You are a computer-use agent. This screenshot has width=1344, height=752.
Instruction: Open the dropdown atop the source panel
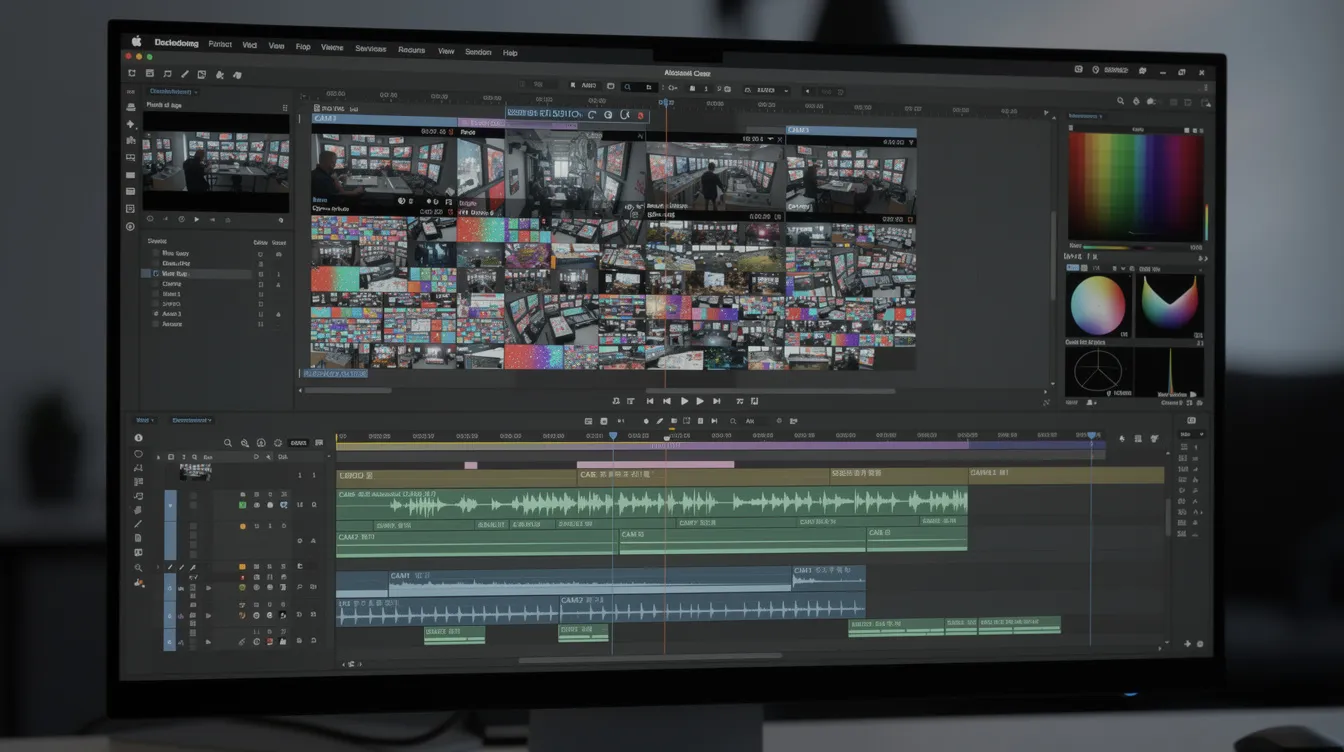[172, 92]
